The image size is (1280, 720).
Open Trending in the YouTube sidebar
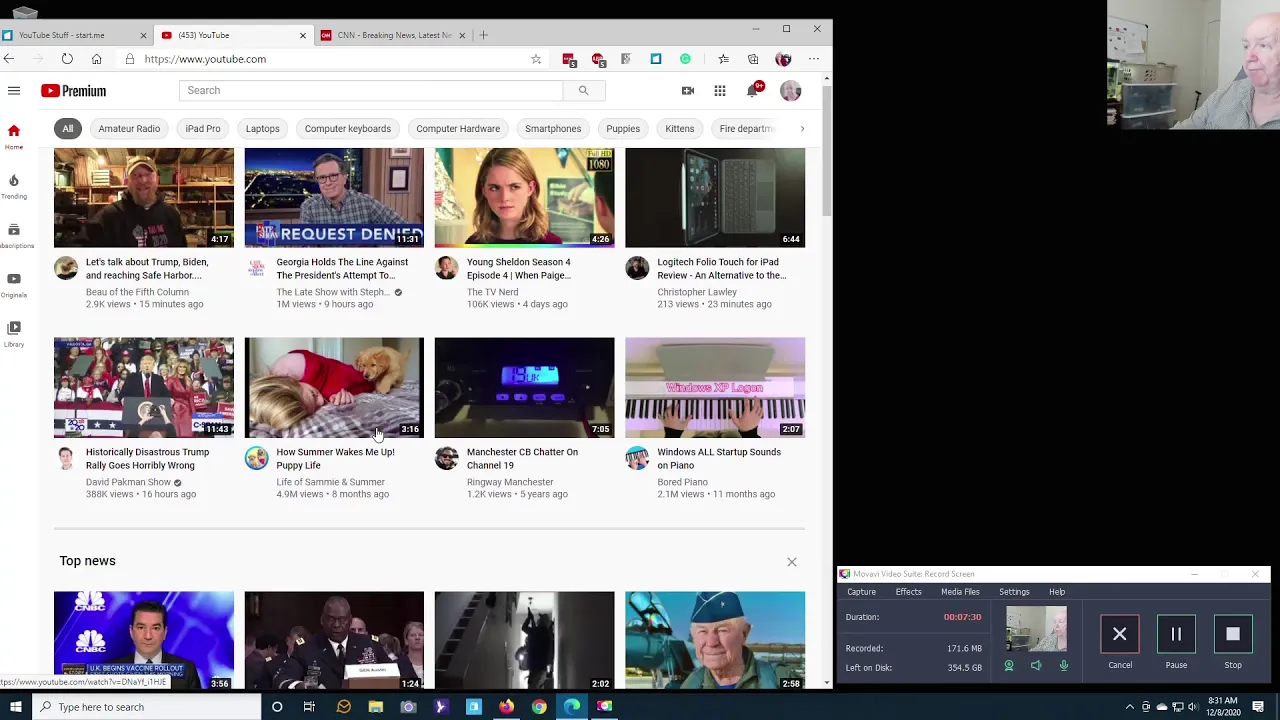14,186
